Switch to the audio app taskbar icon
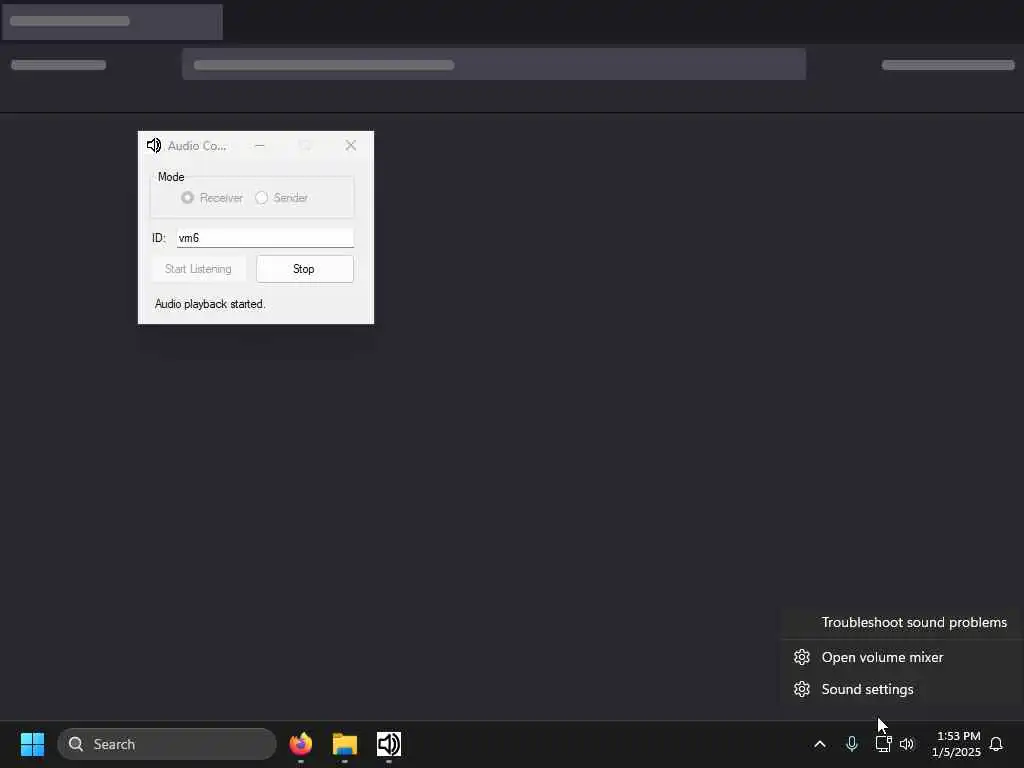 pyautogui.click(x=389, y=744)
